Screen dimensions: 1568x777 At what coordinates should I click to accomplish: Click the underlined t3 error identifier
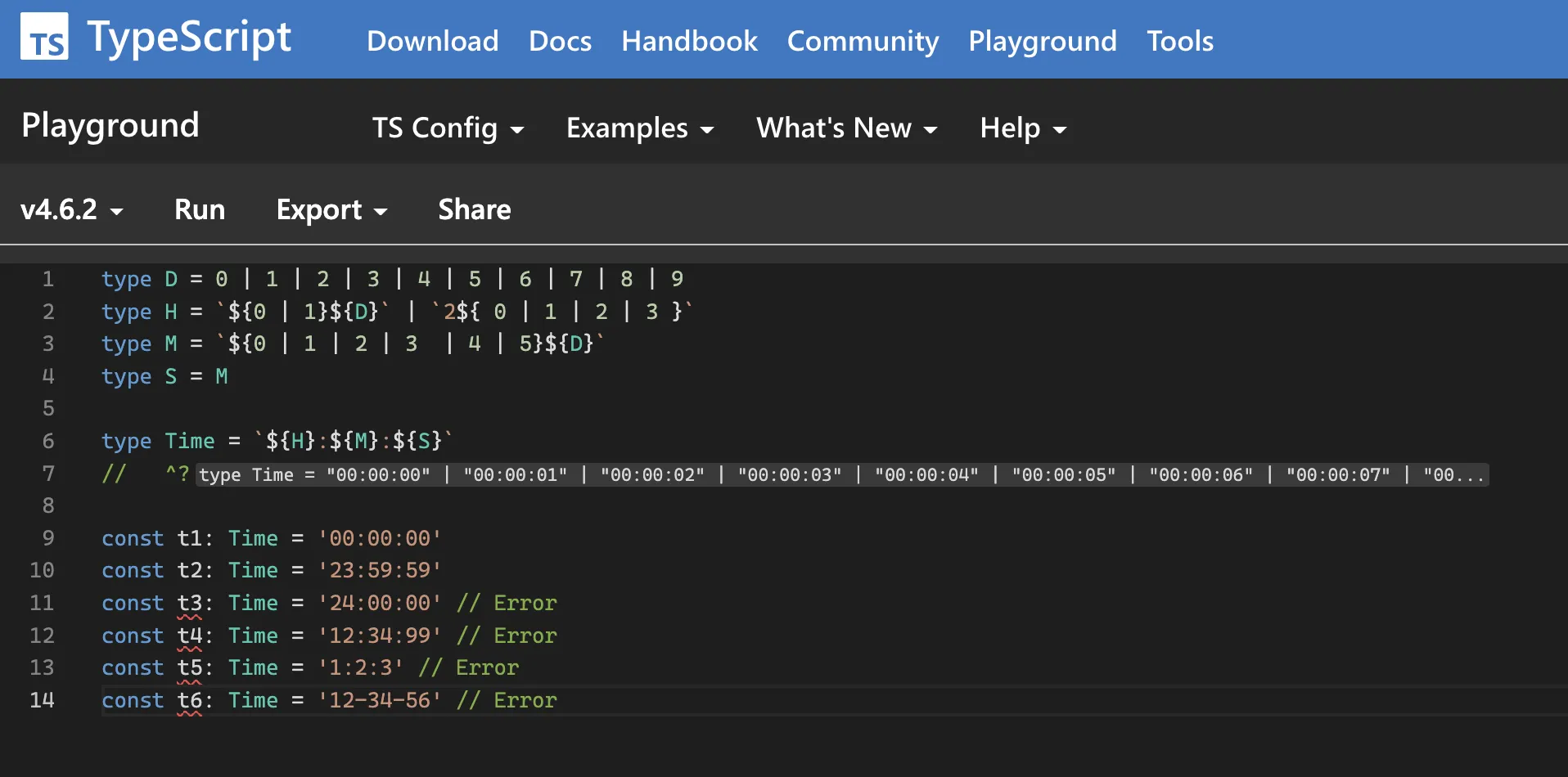click(191, 603)
